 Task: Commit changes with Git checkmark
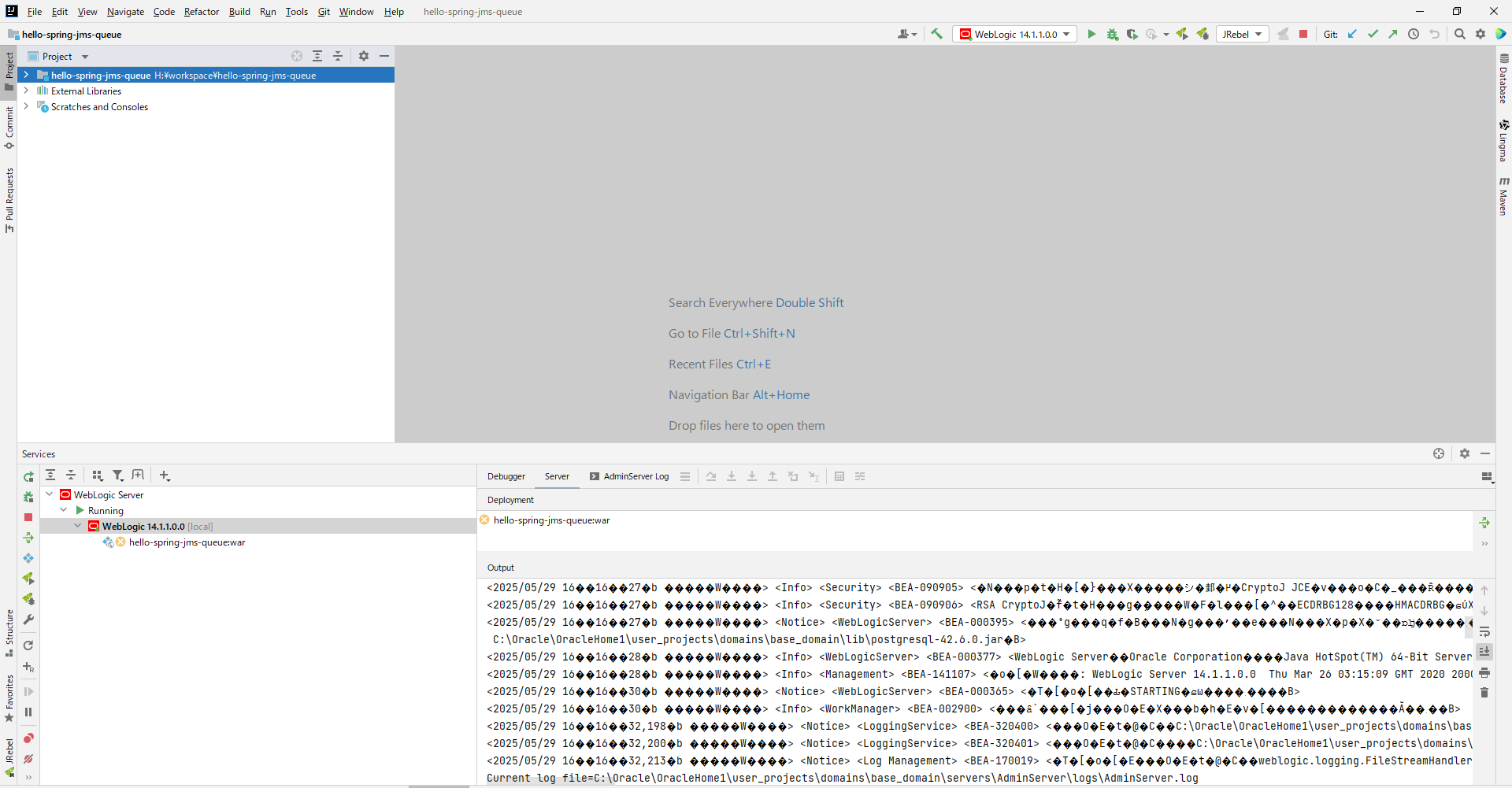click(1373, 34)
